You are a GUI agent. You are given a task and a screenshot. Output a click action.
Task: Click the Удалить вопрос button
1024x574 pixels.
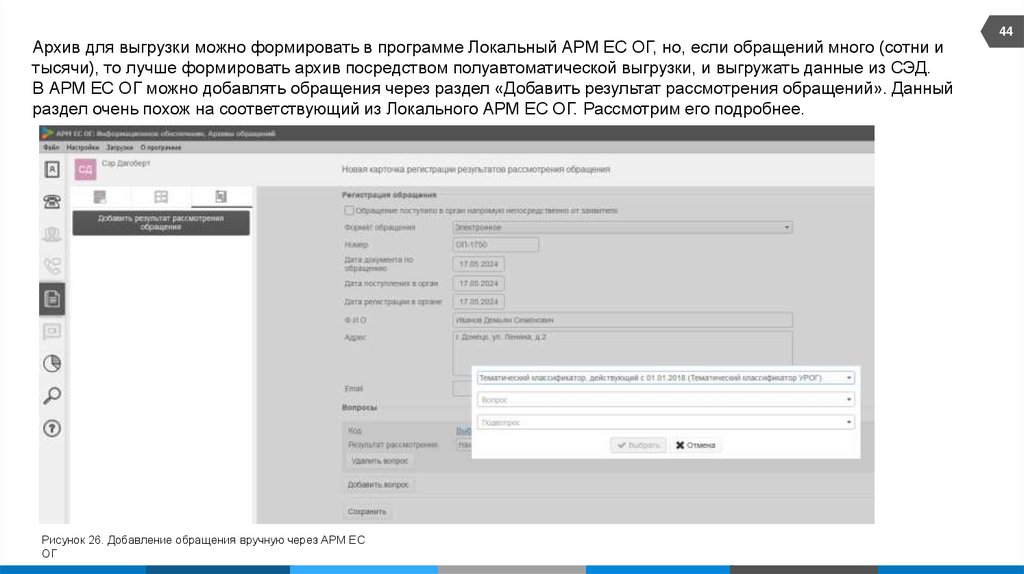pyautogui.click(x=379, y=461)
